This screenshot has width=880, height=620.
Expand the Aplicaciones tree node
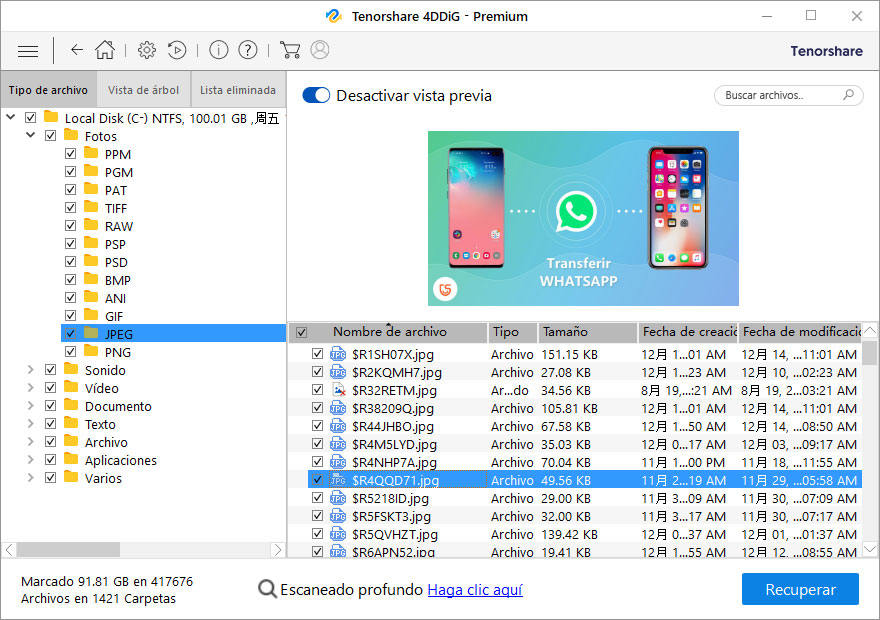coord(30,460)
